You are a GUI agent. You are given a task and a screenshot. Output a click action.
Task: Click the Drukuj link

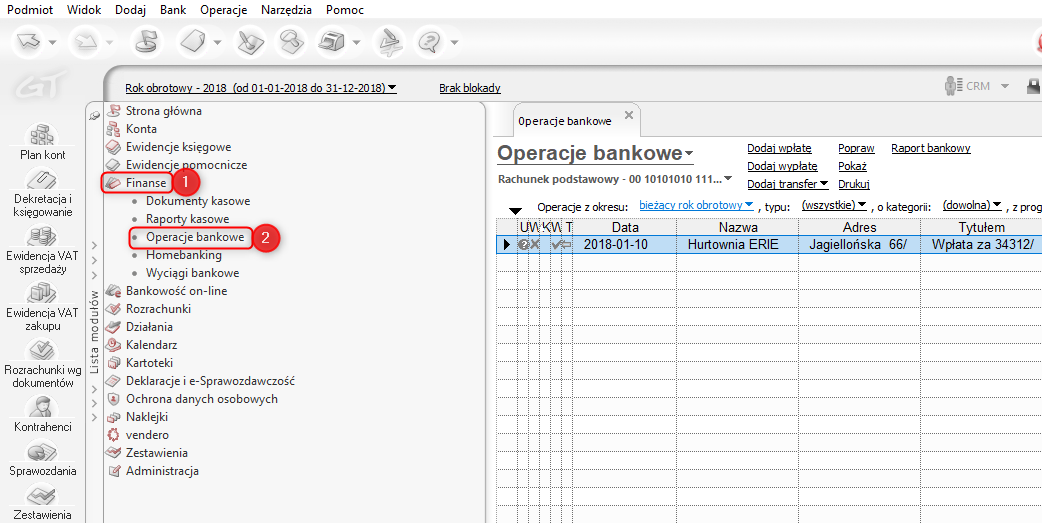[854, 184]
